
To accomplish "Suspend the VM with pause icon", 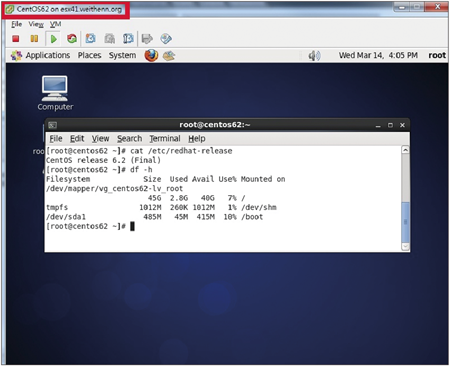I will coord(34,39).
